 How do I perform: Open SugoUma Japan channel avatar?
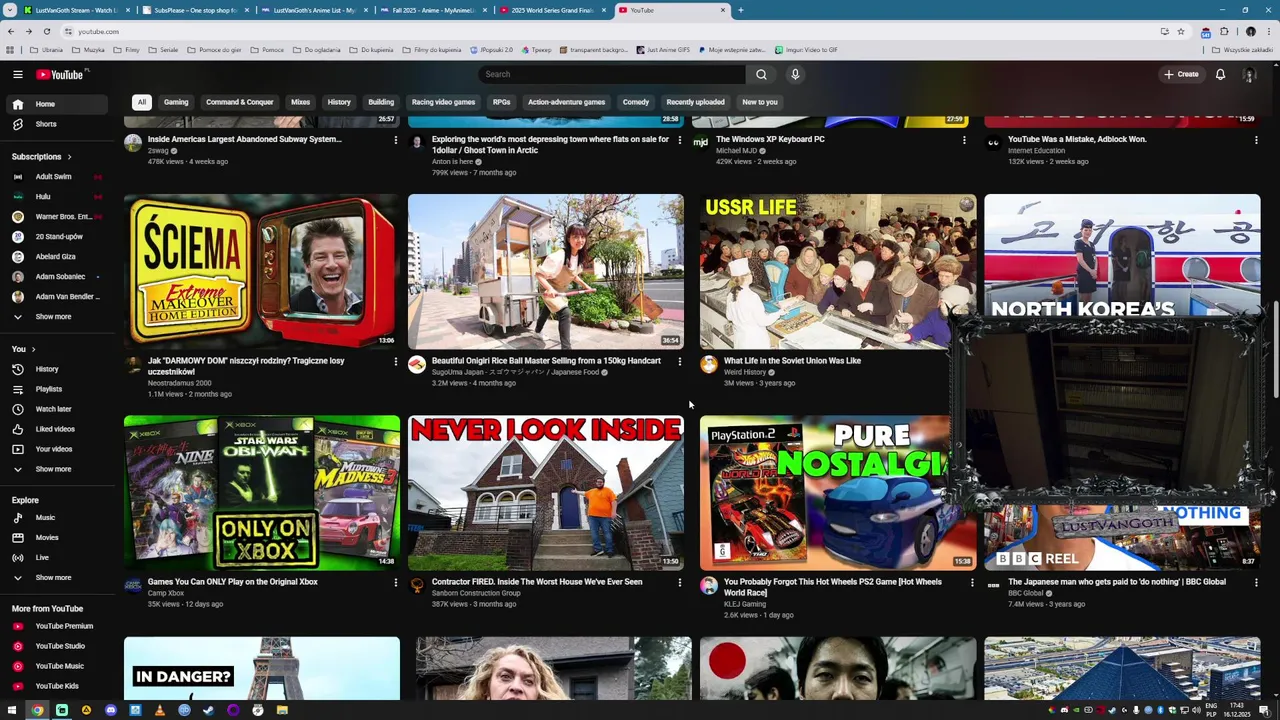[x=417, y=365]
